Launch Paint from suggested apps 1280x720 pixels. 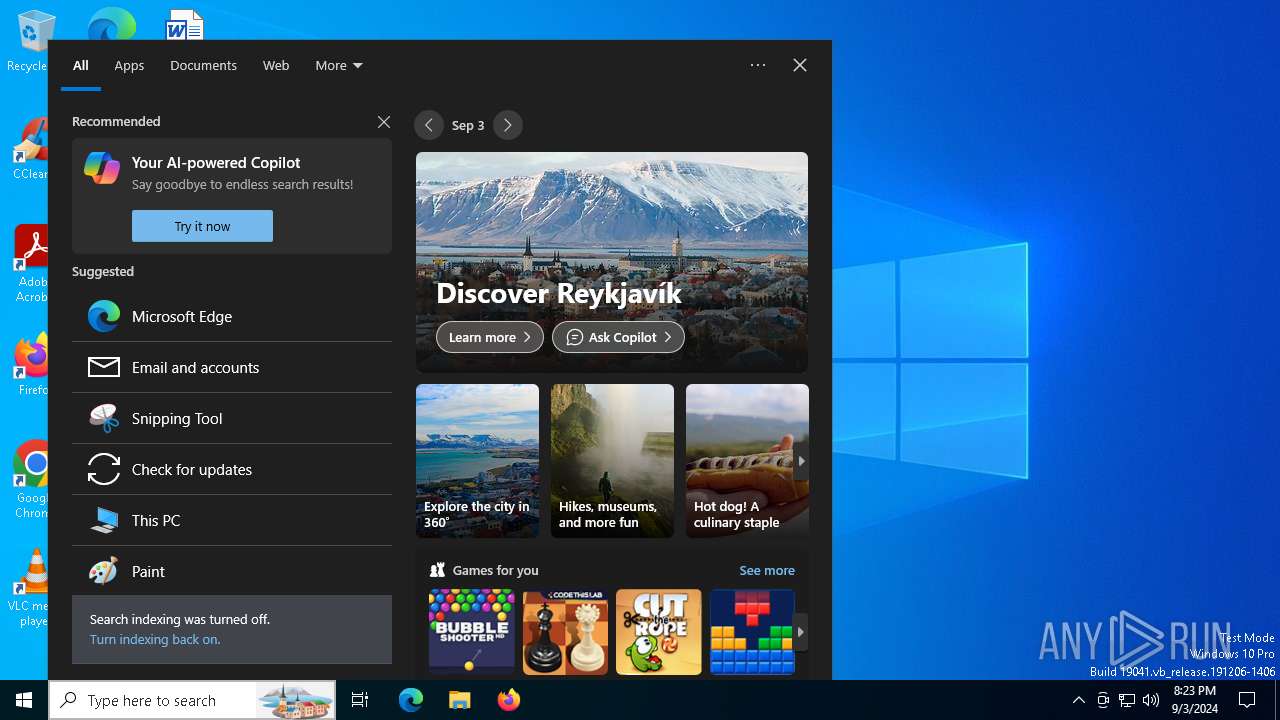pos(232,571)
